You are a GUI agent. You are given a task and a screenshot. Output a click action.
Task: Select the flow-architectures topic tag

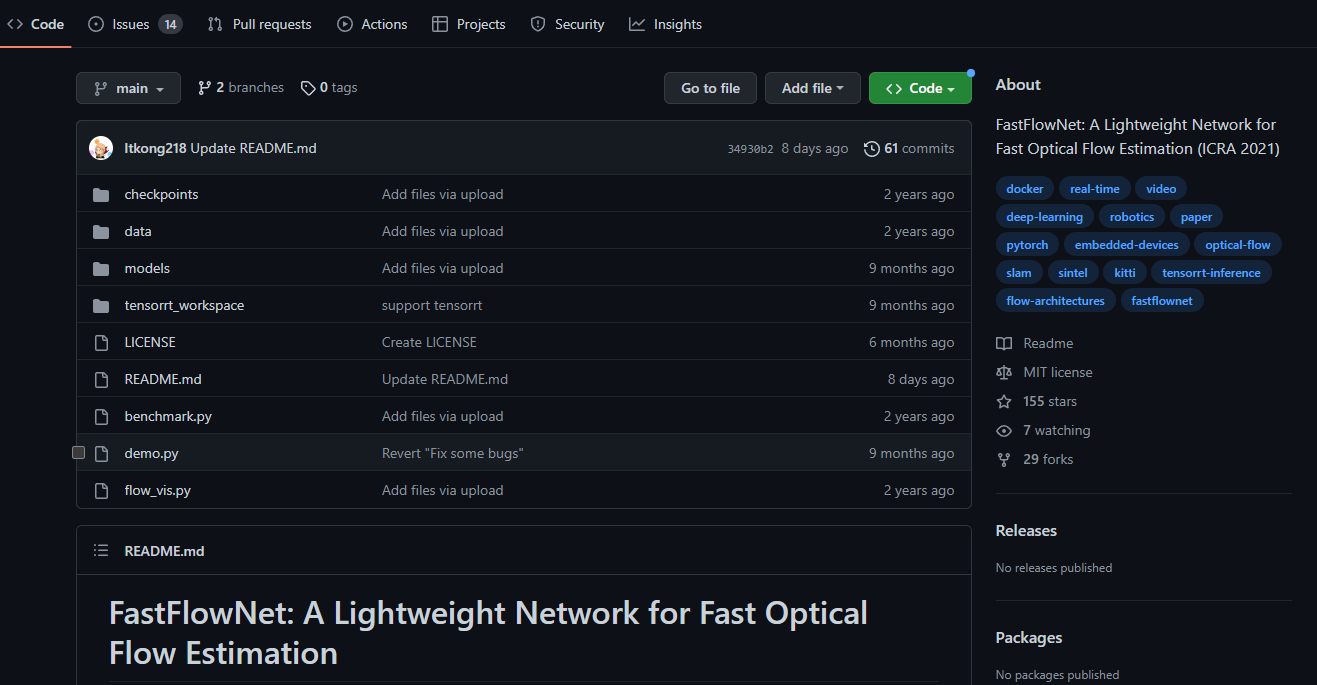click(1056, 300)
